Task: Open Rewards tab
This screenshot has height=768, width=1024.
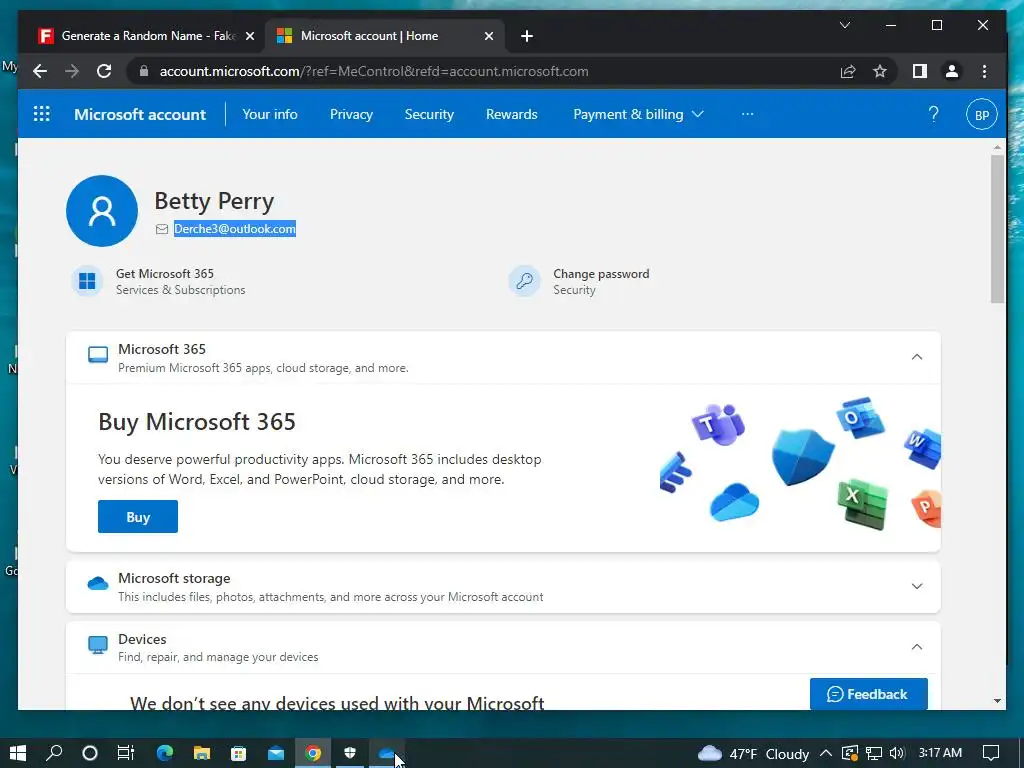Action: (x=511, y=114)
